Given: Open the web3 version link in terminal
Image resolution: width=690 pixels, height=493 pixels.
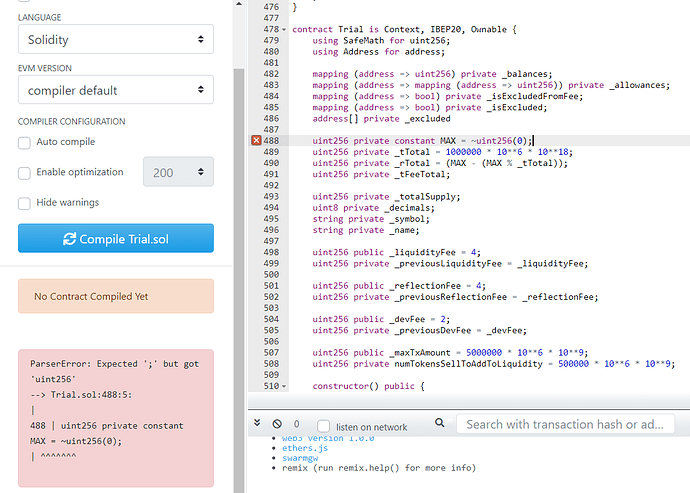Looking at the screenshot, I should click(x=328, y=438).
